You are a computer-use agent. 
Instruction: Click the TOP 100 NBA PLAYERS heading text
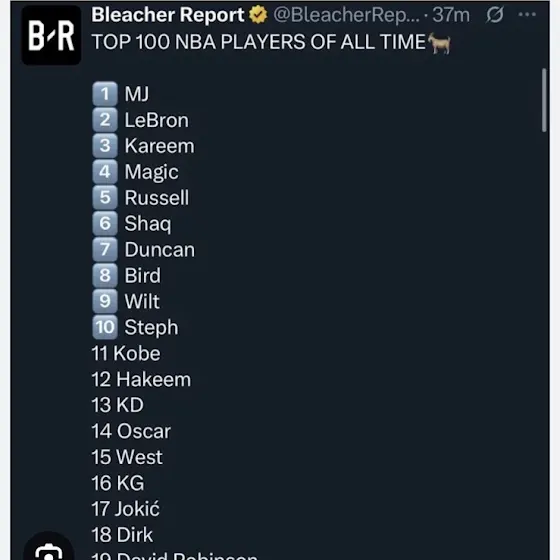coord(259,42)
